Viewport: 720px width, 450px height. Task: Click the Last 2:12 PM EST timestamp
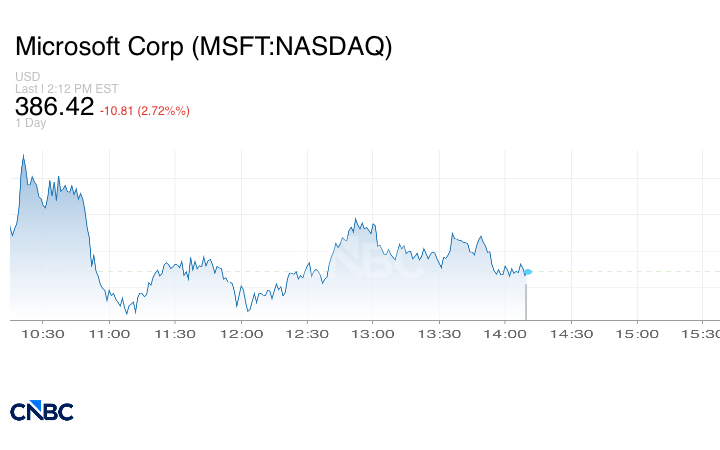[x=67, y=88]
